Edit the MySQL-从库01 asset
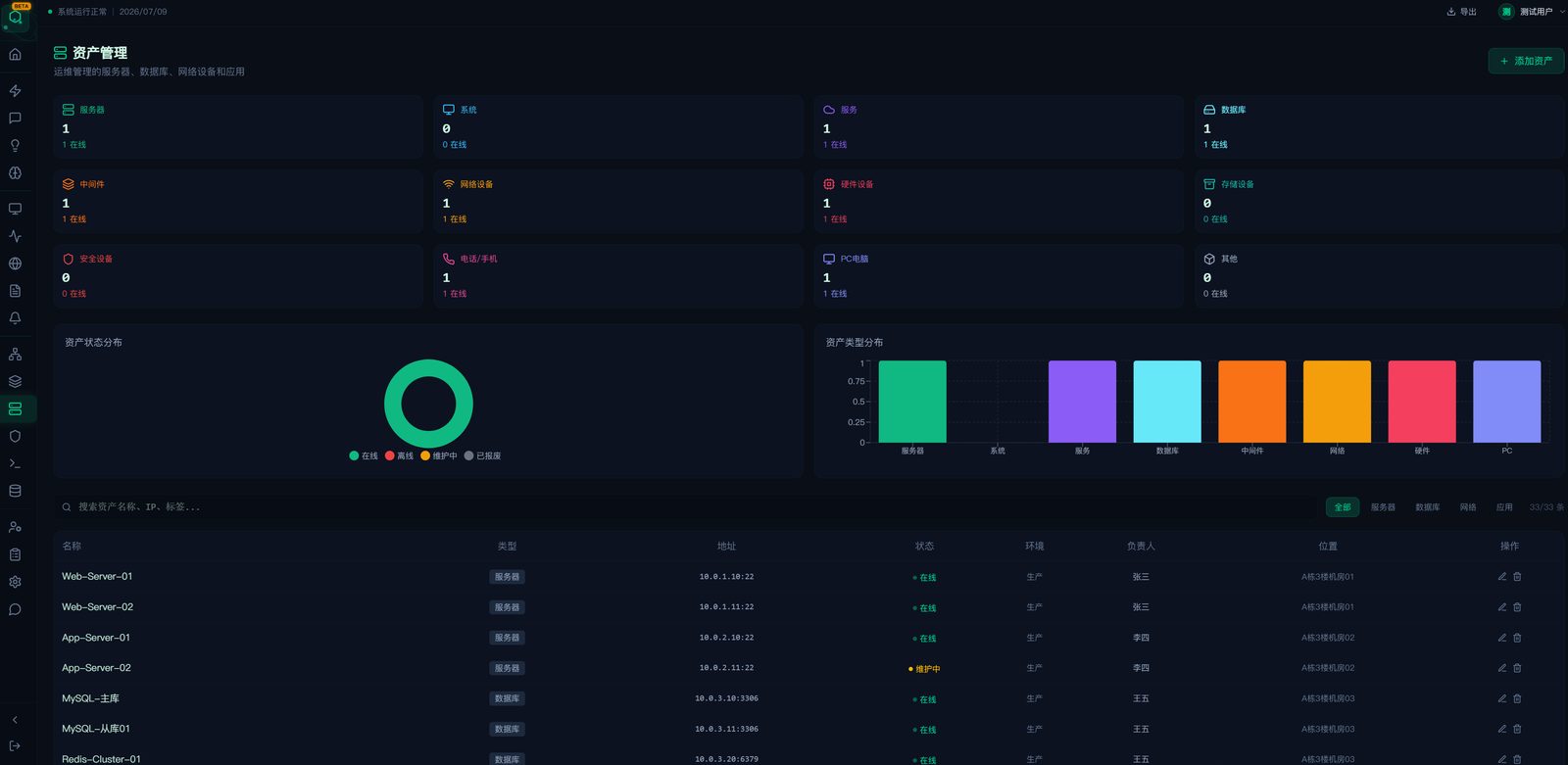The height and width of the screenshot is (765, 1568). pyautogui.click(x=1501, y=729)
